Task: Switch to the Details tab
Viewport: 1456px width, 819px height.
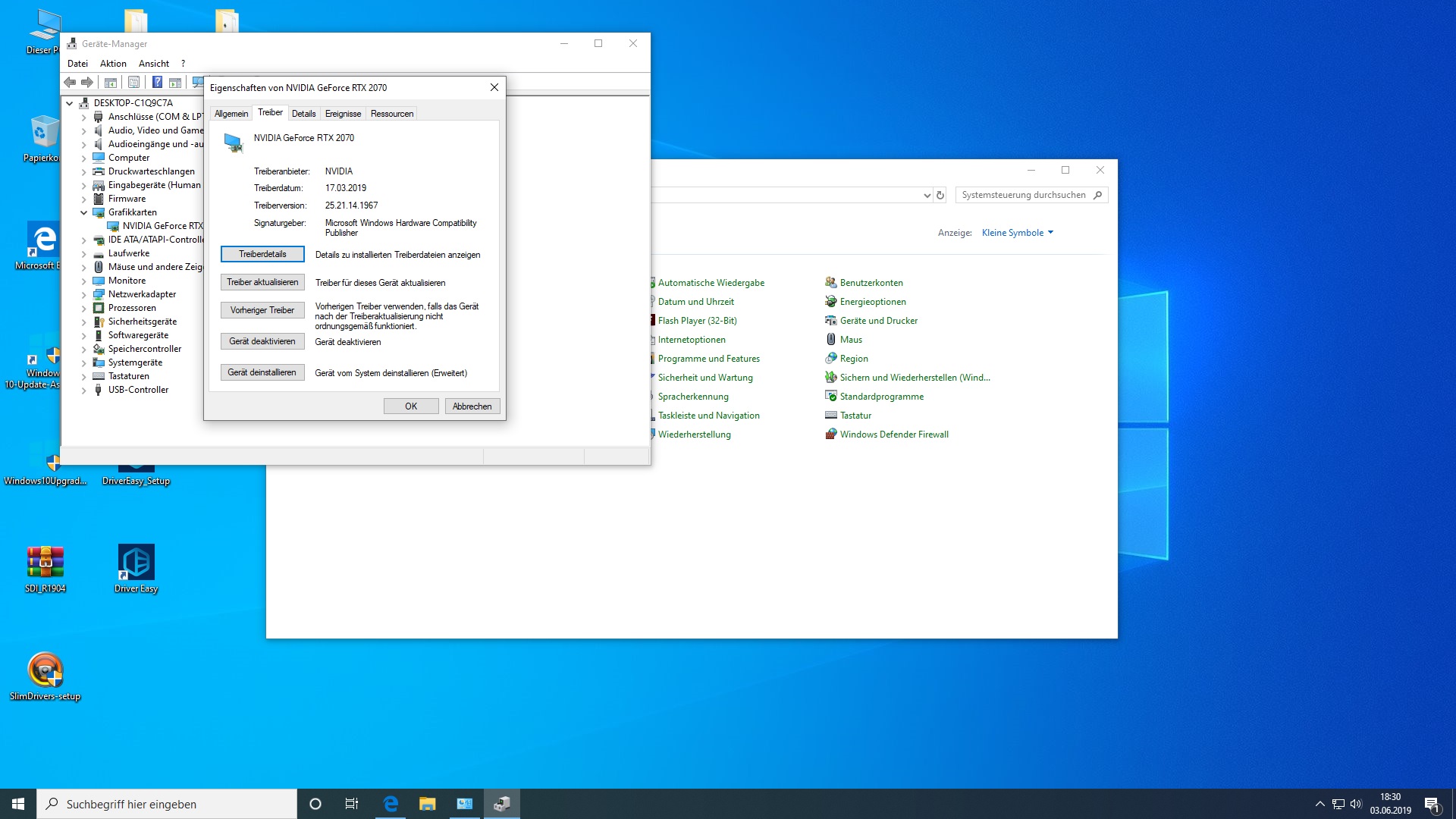Action: click(x=303, y=114)
